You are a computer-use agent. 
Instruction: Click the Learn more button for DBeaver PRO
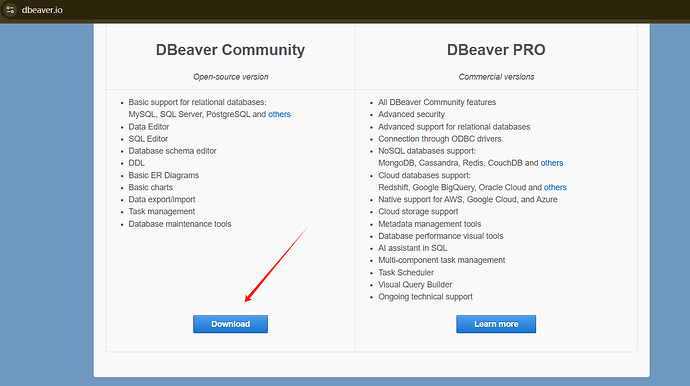(496, 324)
